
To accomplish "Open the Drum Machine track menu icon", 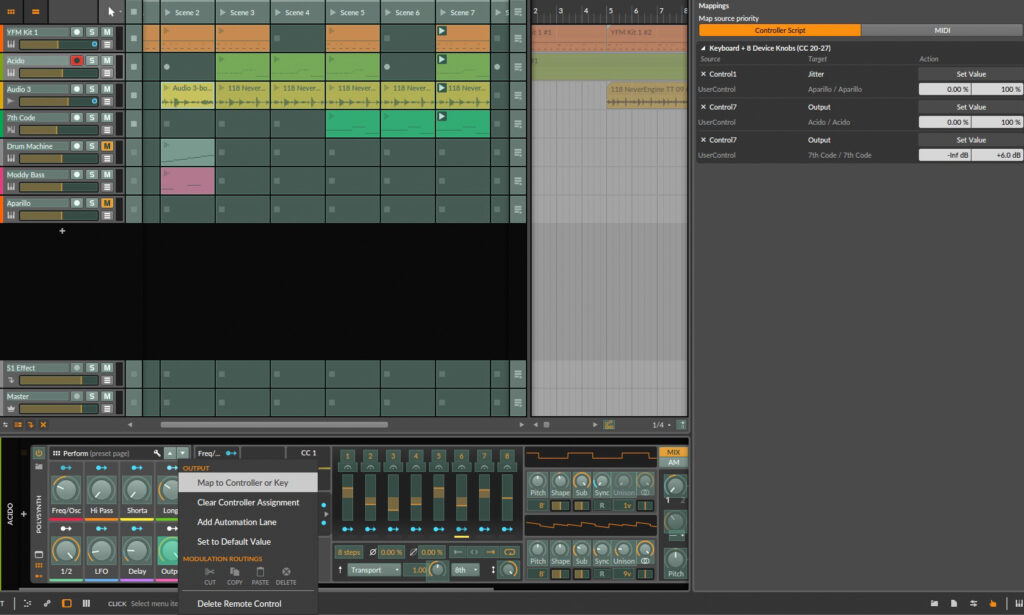I will 107,159.
